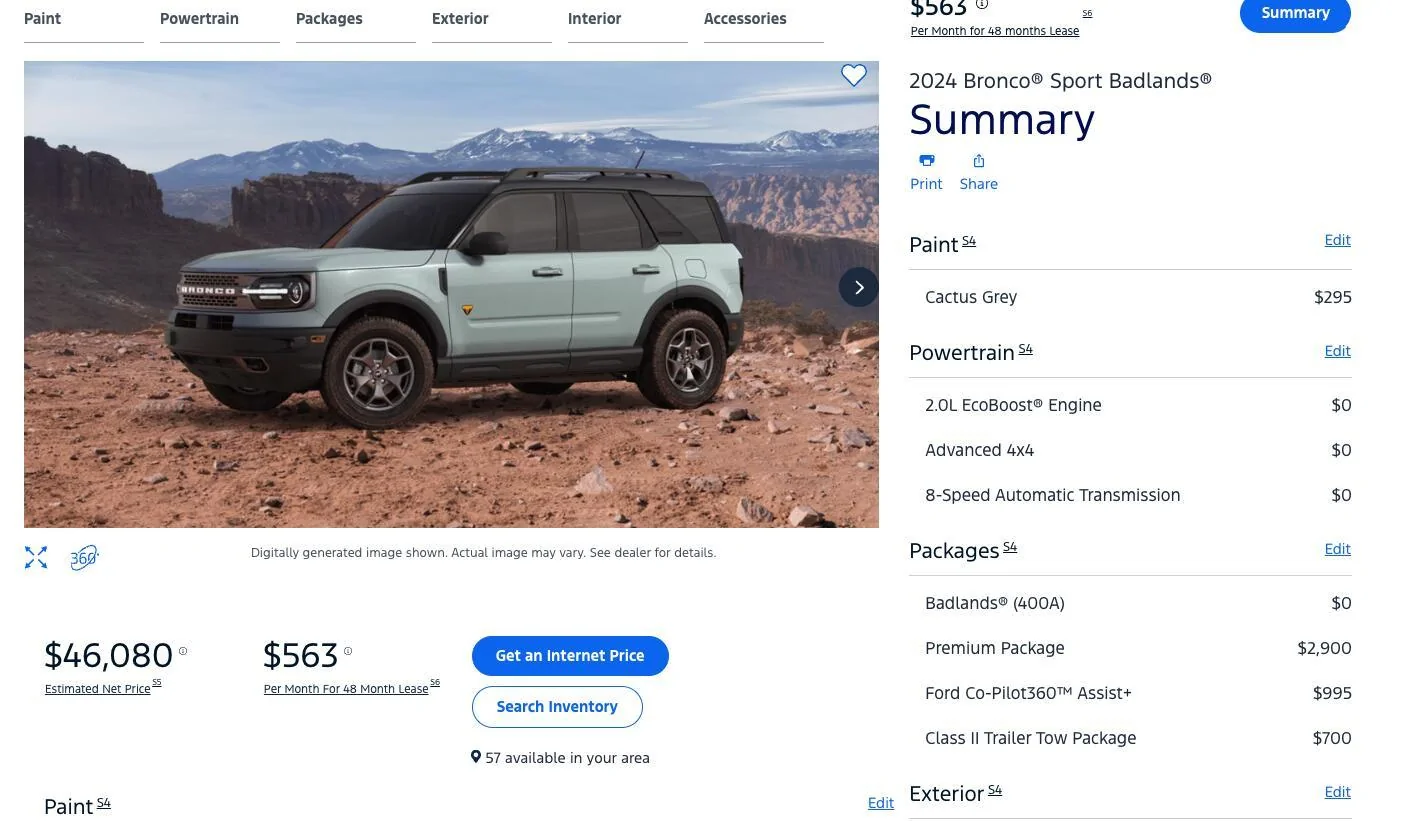Switch to the Interior tab
1416x821 pixels.
click(594, 18)
